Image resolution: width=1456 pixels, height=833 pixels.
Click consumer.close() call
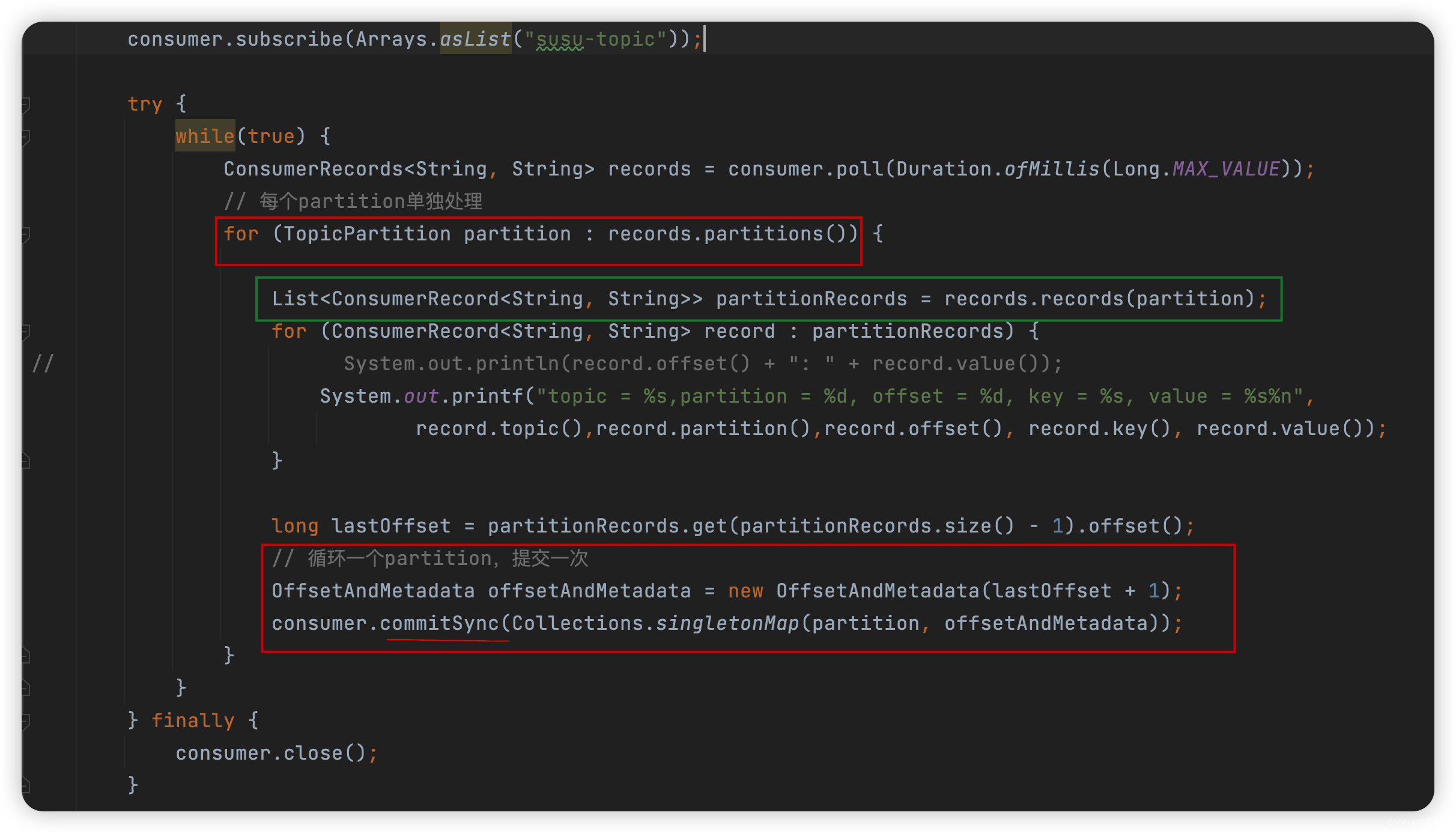pos(271,754)
